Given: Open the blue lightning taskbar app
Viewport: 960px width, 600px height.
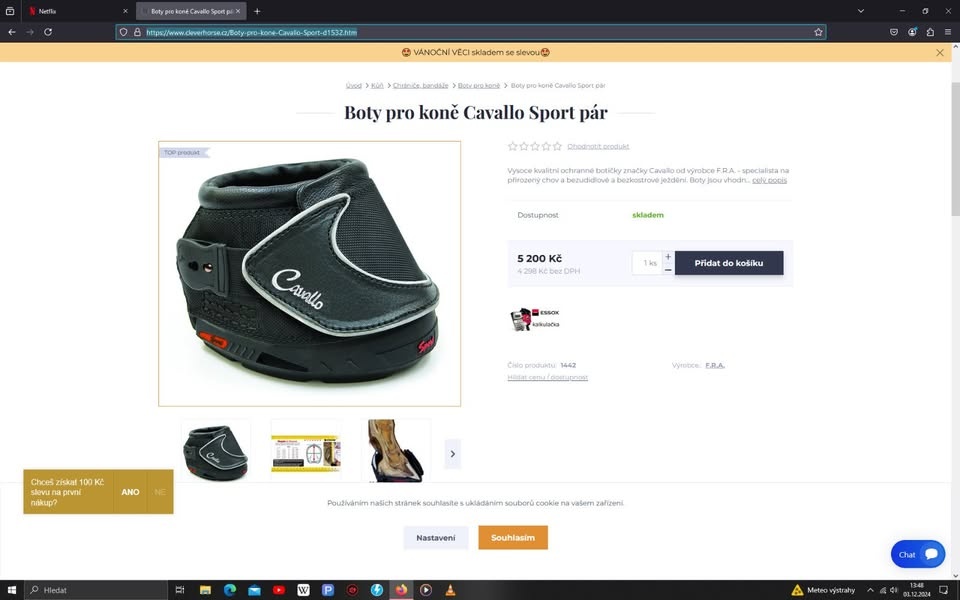Looking at the screenshot, I should [x=377, y=590].
